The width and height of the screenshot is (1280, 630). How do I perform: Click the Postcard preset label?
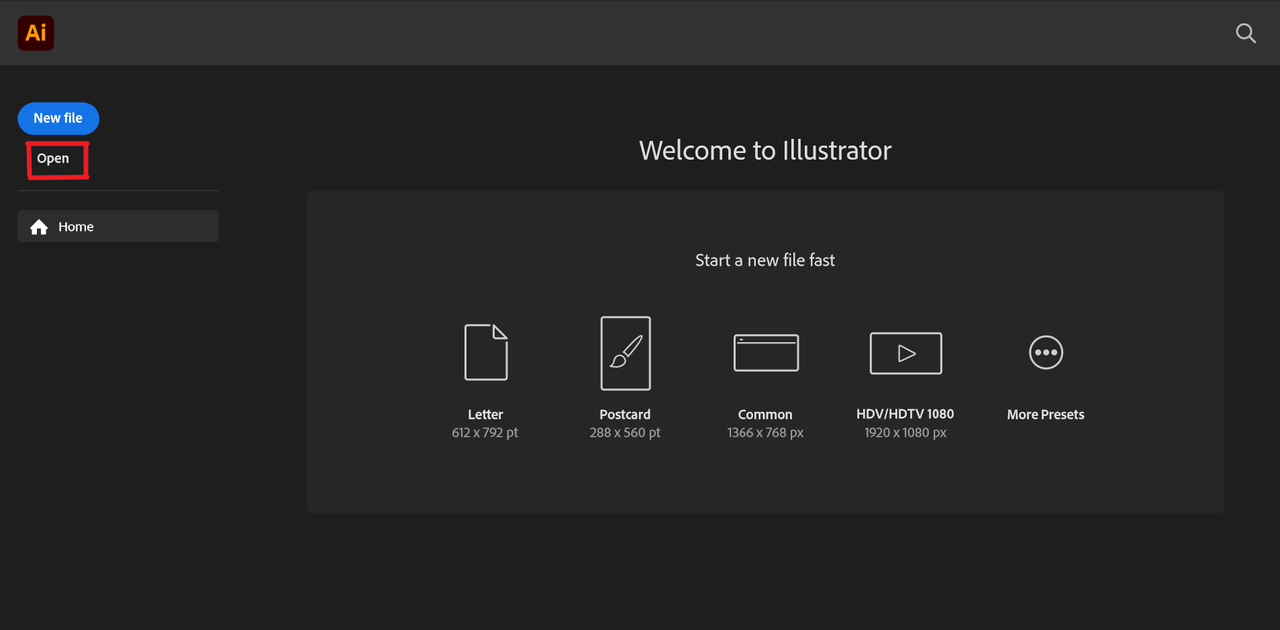pos(625,414)
